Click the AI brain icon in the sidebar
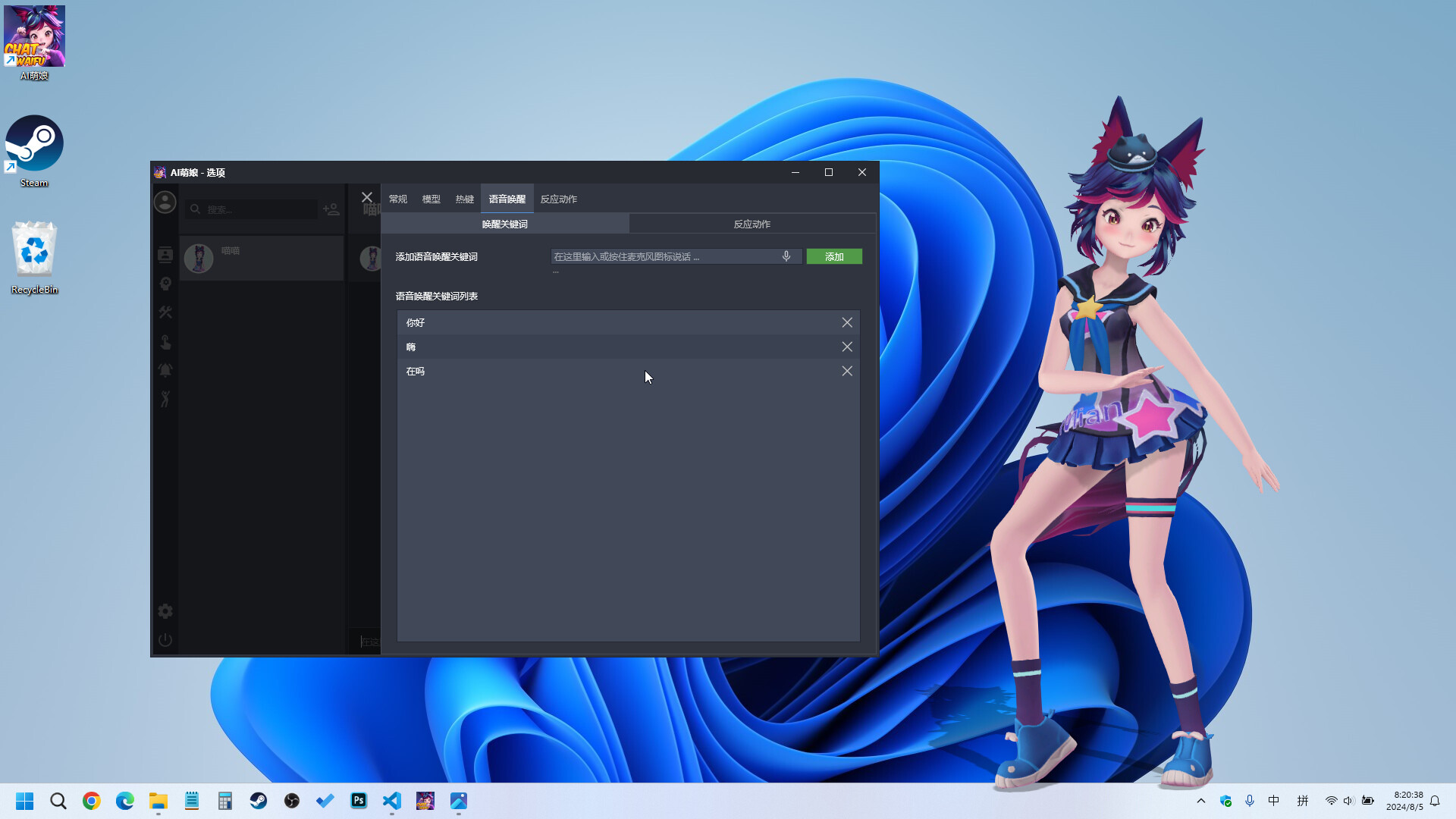The width and height of the screenshot is (1456, 819). [165, 284]
